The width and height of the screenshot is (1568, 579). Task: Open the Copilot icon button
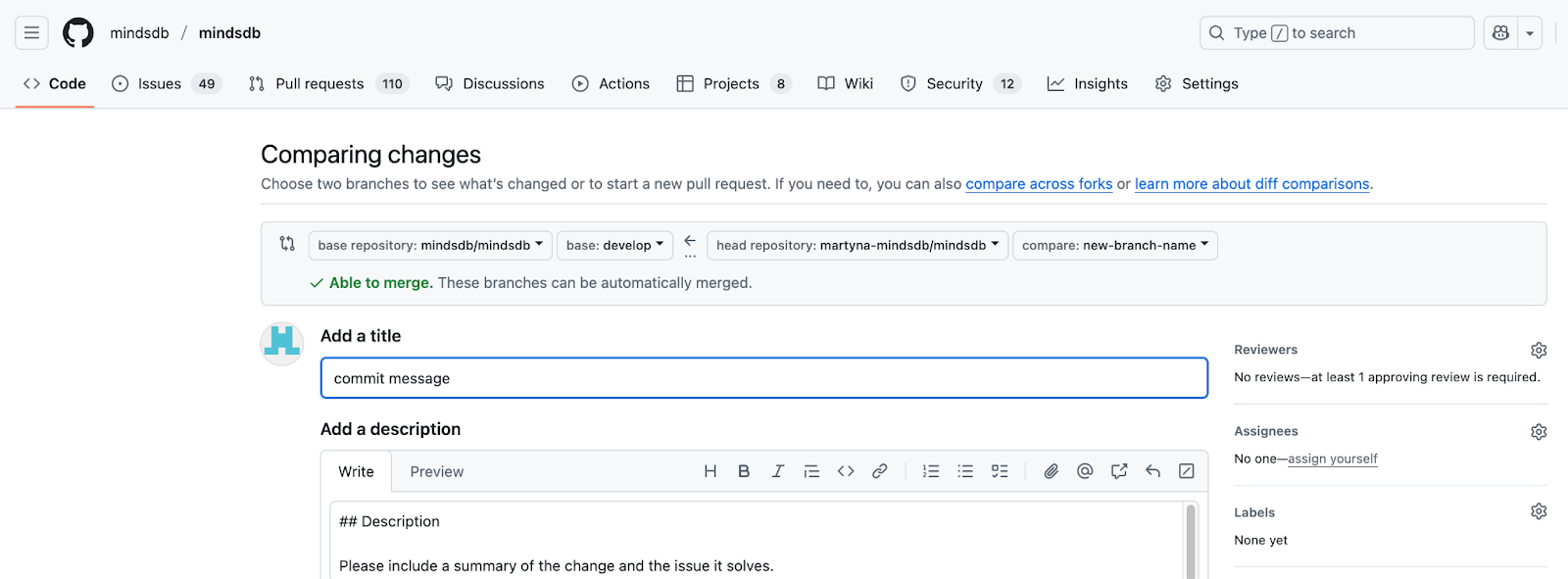pyautogui.click(x=1500, y=32)
